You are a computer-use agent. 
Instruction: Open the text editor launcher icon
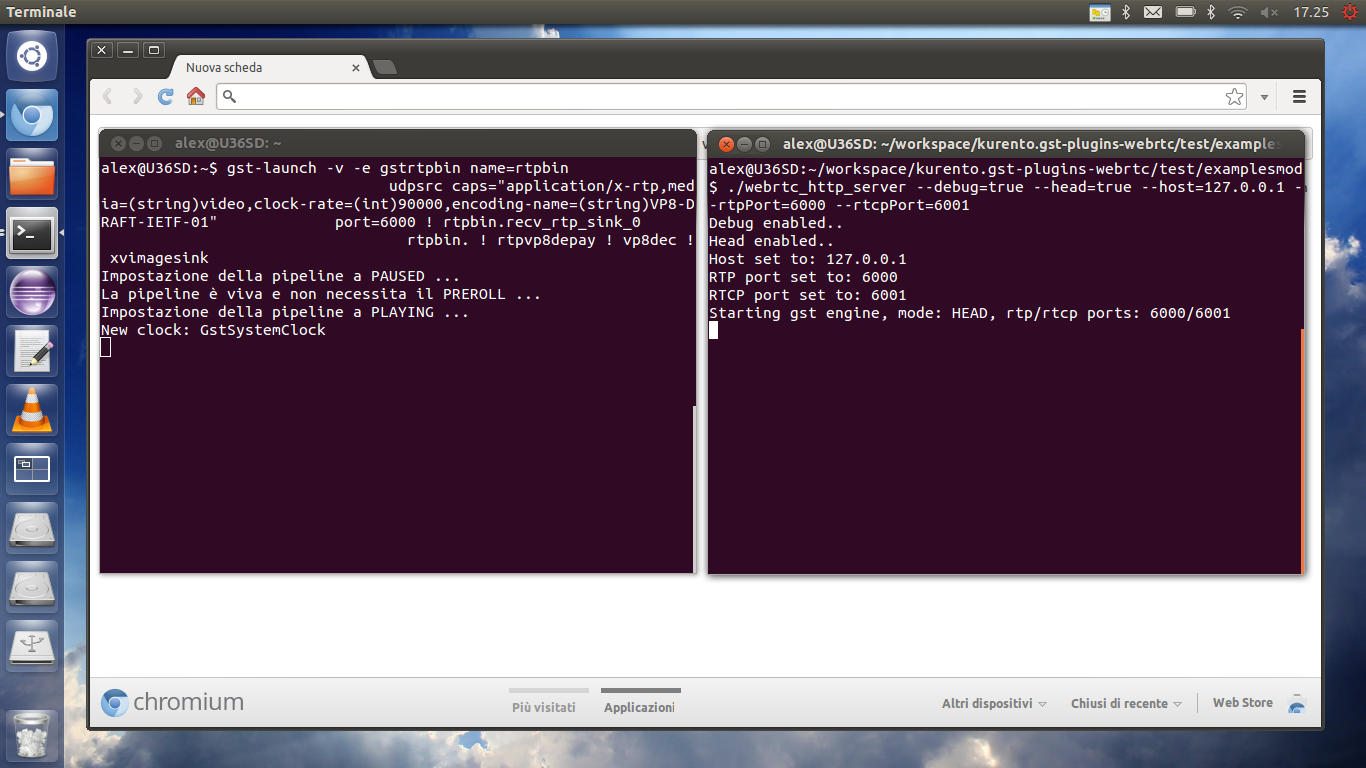tap(32, 351)
